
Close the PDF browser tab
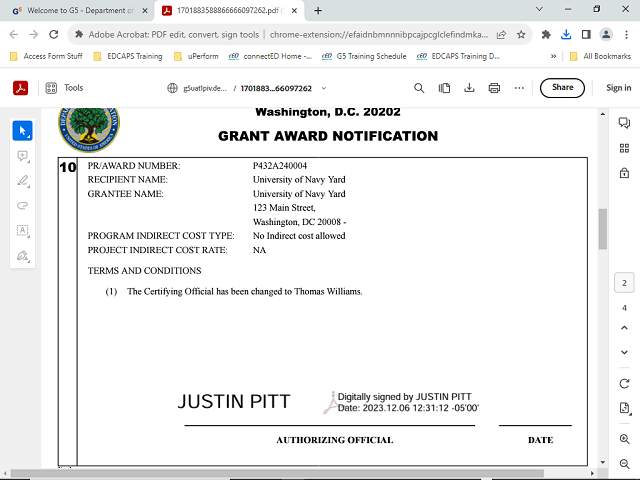pyautogui.click(x=294, y=11)
